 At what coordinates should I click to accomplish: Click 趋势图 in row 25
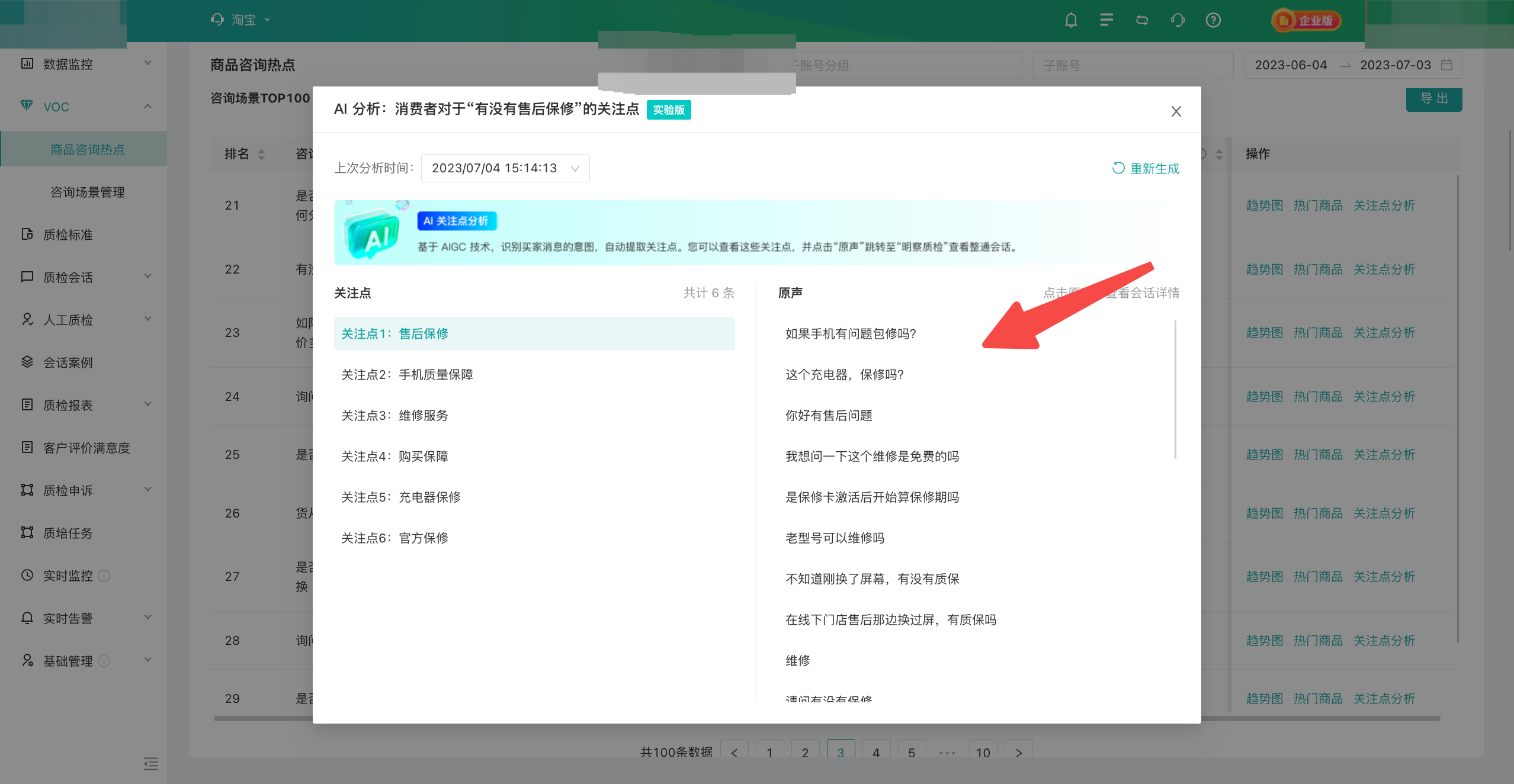[1265, 455]
